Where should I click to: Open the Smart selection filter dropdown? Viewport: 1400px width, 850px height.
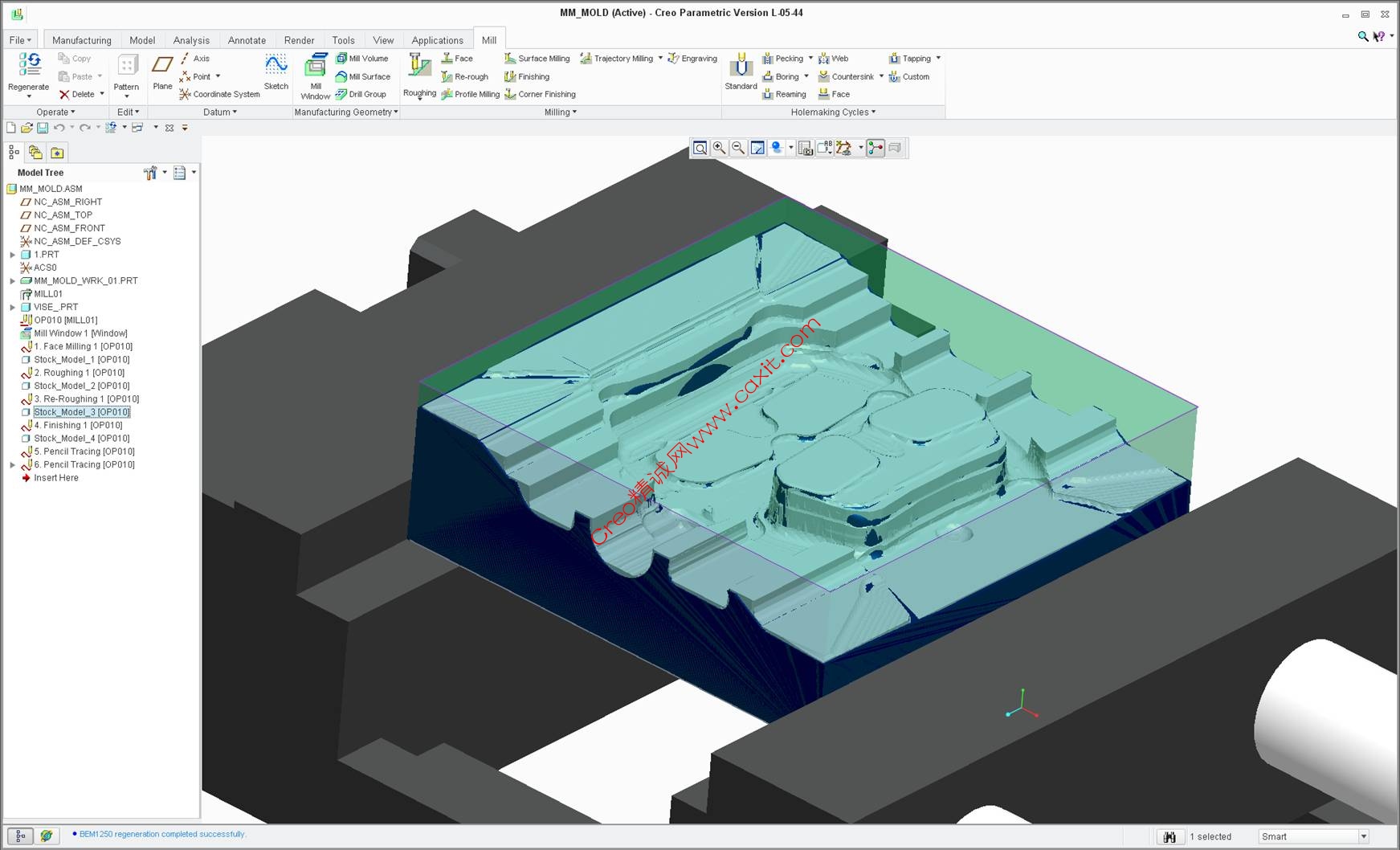coord(1363,836)
